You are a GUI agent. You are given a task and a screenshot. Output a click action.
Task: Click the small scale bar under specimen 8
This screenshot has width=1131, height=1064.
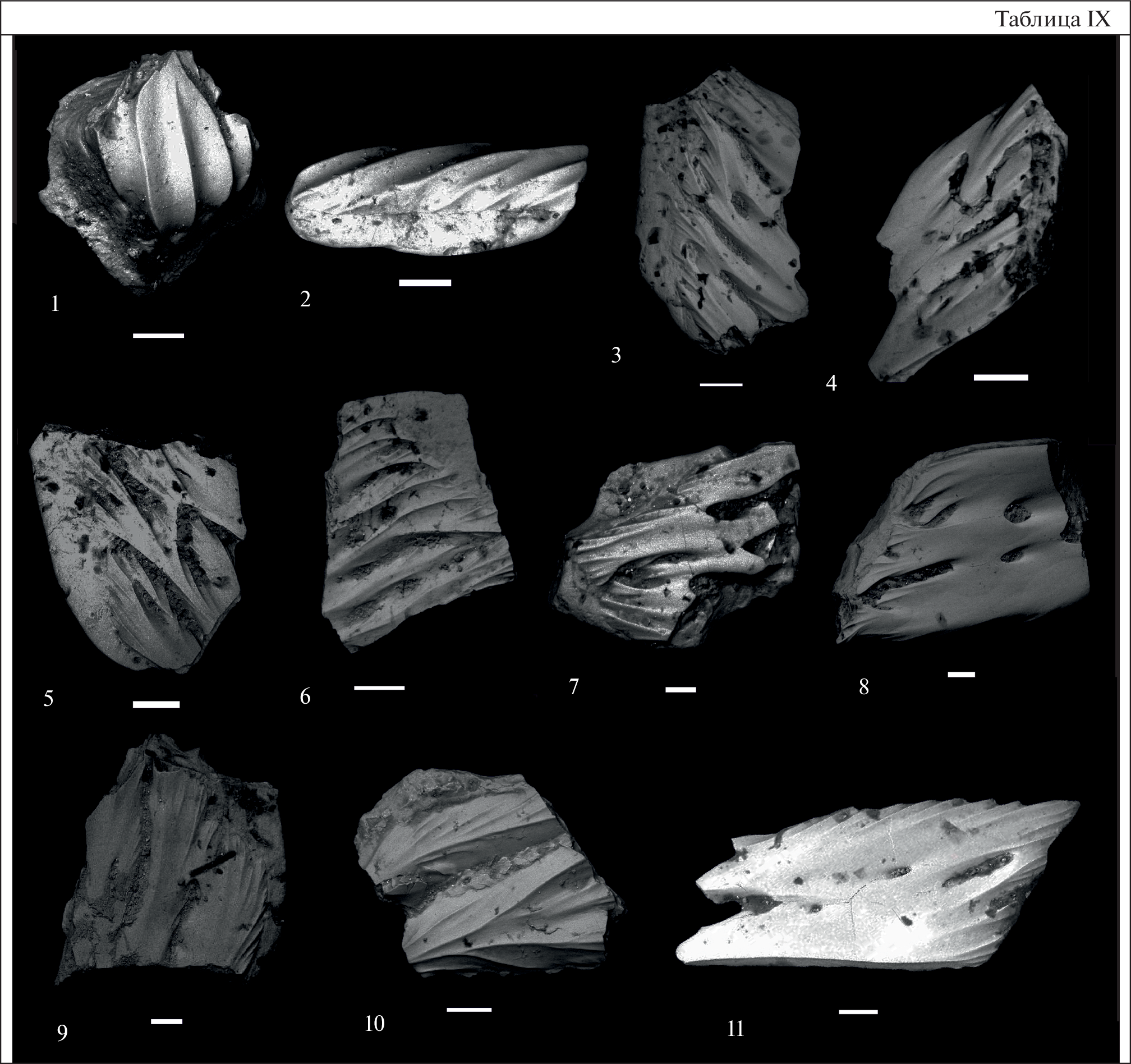(962, 674)
